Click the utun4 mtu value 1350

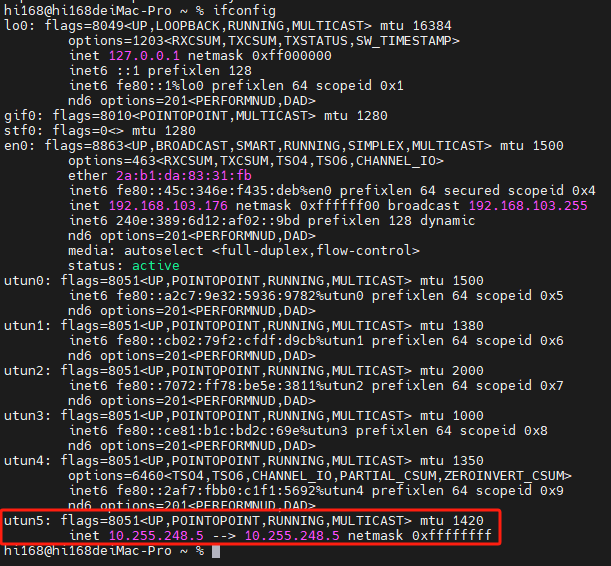[468, 460]
